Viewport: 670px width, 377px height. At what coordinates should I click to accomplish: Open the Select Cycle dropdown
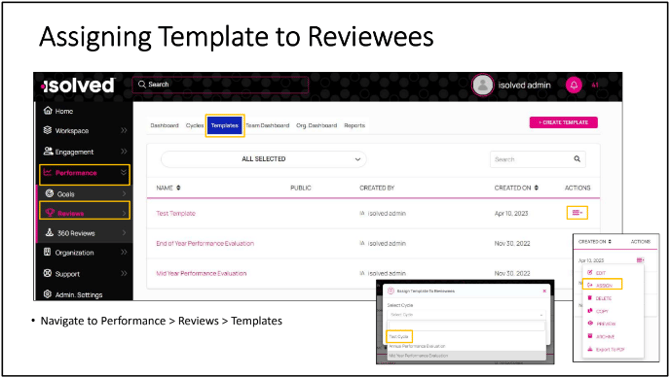(x=466, y=315)
